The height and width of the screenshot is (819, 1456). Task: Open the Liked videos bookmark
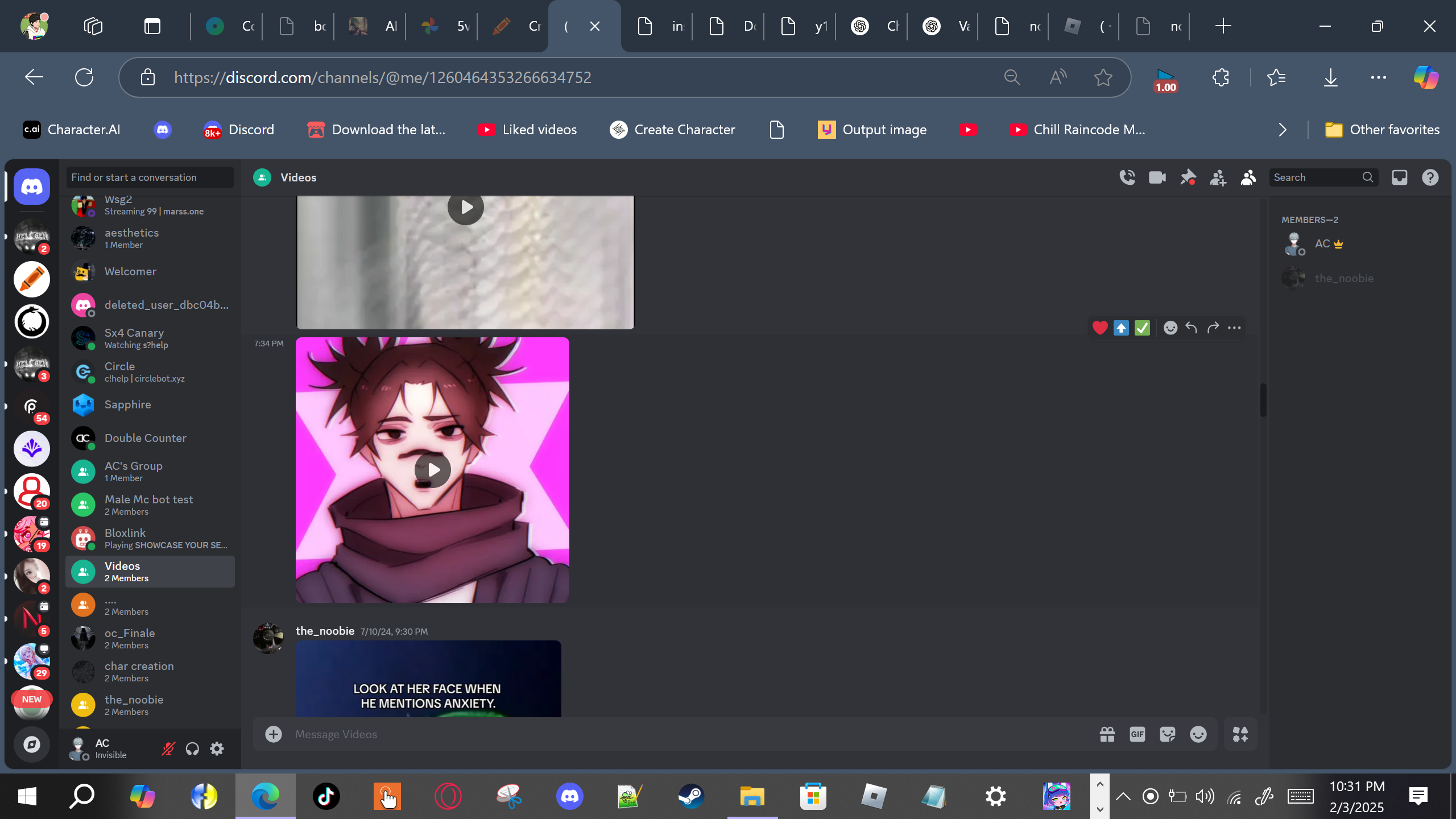(527, 130)
